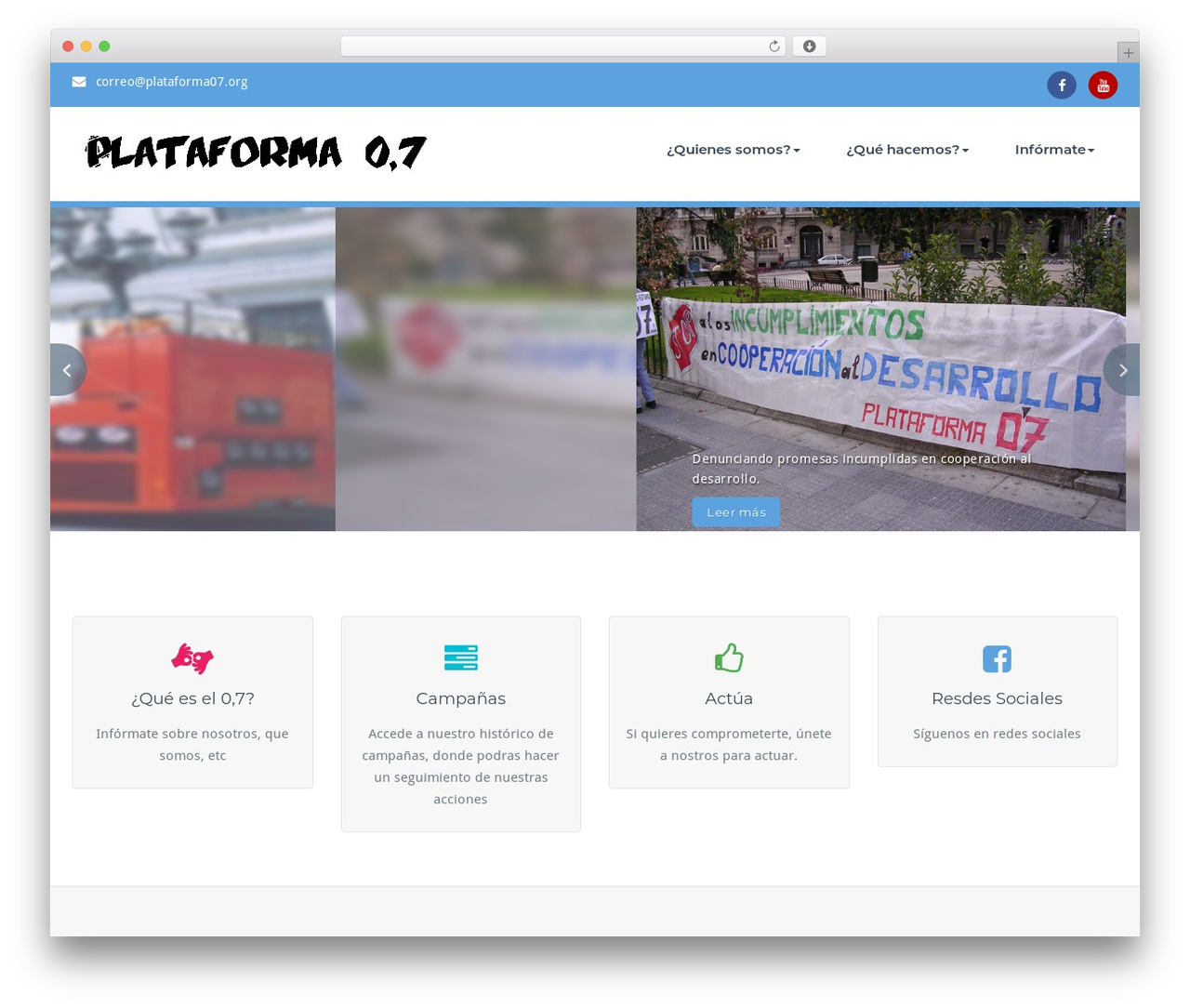Go to previous slide arrow

tap(67, 370)
